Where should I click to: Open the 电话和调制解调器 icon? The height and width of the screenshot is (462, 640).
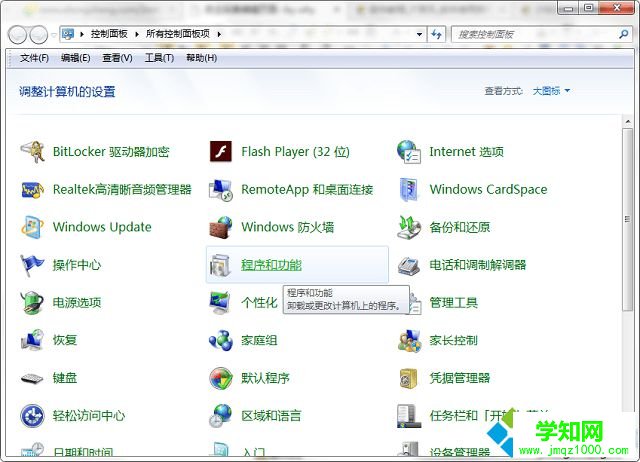[x=409, y=266]
